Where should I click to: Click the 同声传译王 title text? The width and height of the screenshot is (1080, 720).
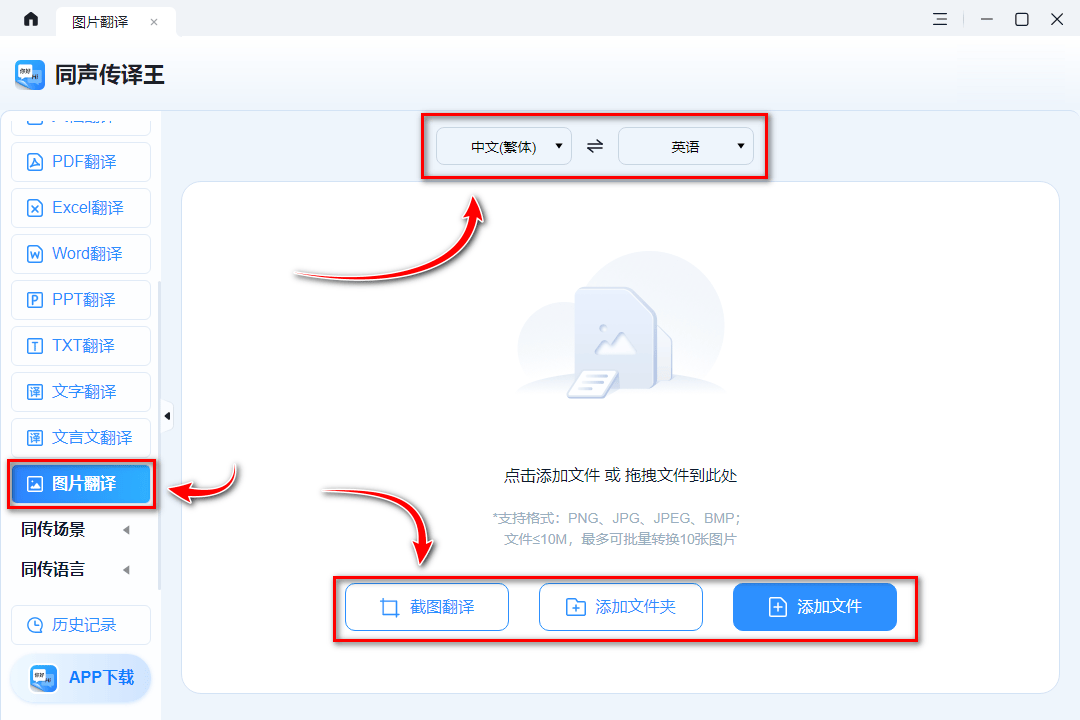coord(110,75)
